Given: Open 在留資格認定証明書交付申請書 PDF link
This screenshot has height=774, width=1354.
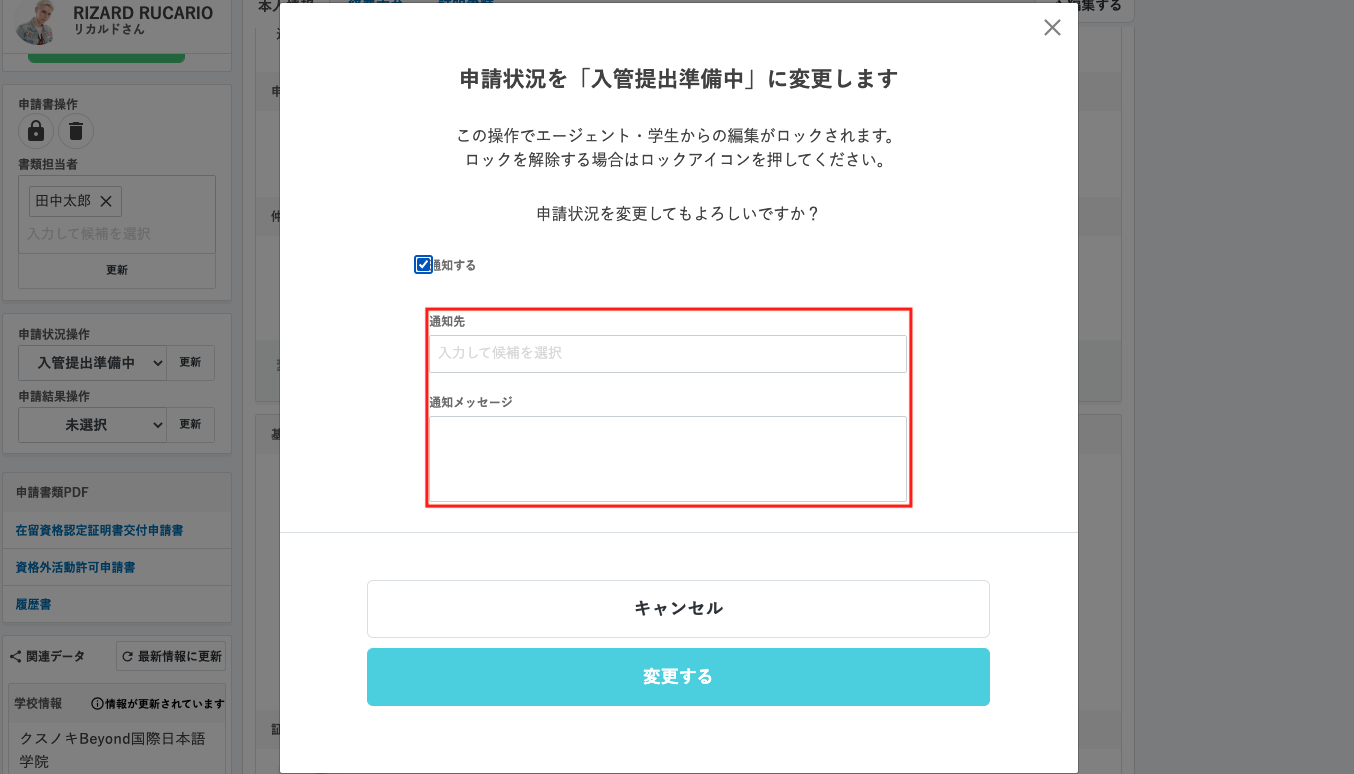Looking at the screenshot, I should [x=99, y=530].
